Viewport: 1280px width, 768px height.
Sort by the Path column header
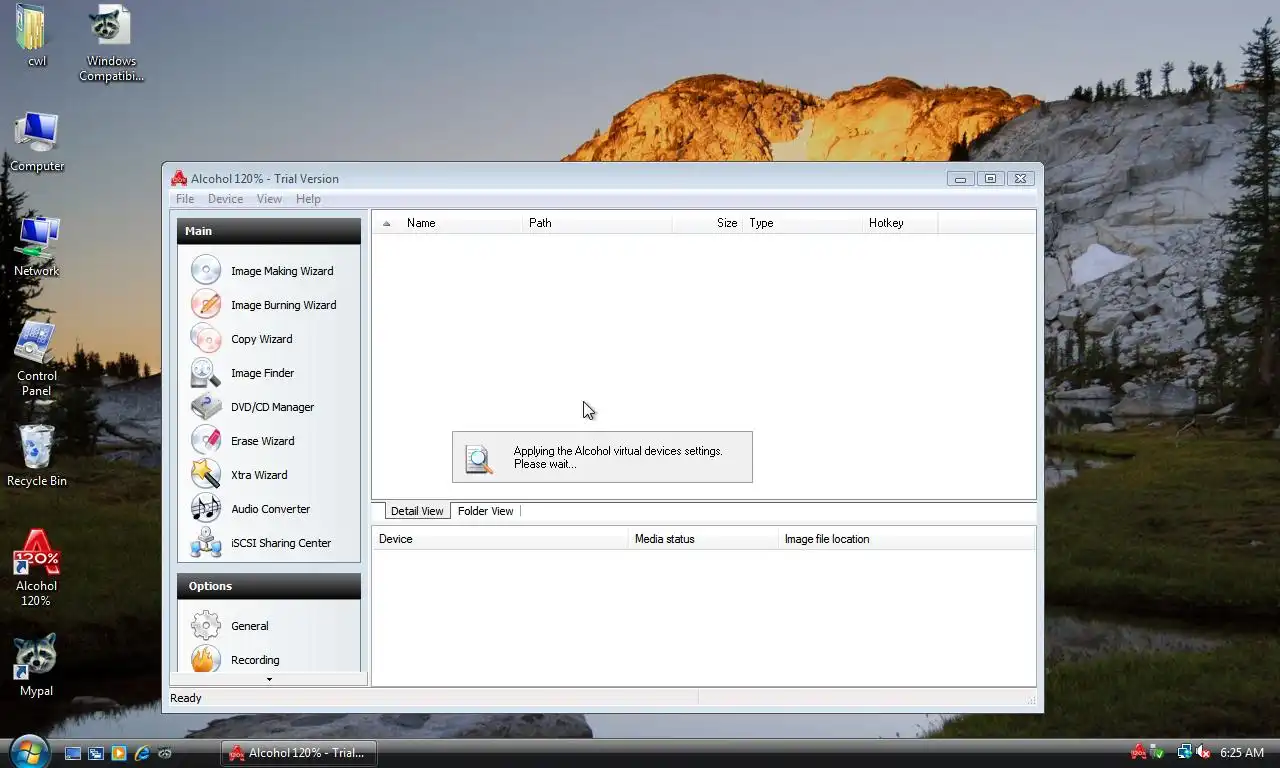[598, 223]
